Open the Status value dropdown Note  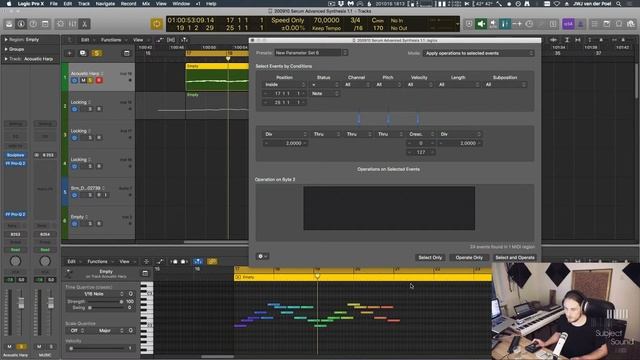pyautogui.click(x=325, y=93)
